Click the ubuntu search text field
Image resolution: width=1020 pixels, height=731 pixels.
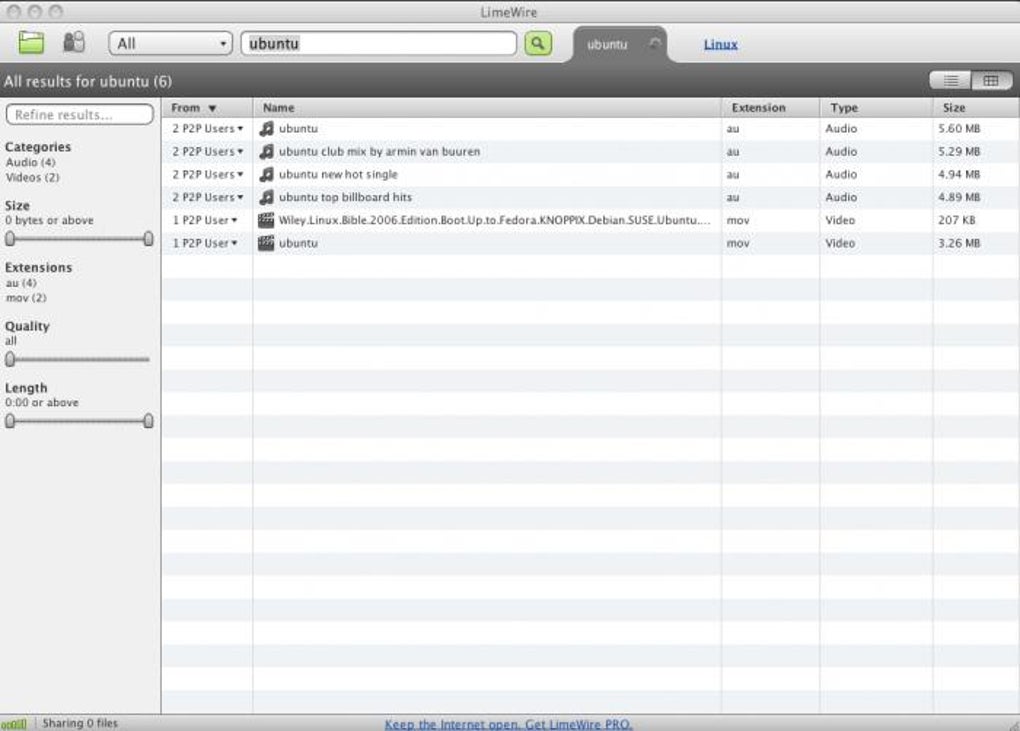pyautogui.click(x=379, y=44)
